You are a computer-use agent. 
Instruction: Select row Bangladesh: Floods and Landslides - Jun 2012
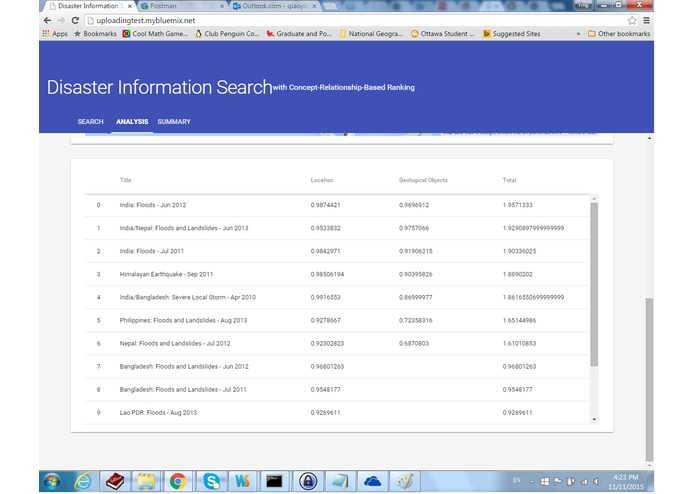coord(337,366)
